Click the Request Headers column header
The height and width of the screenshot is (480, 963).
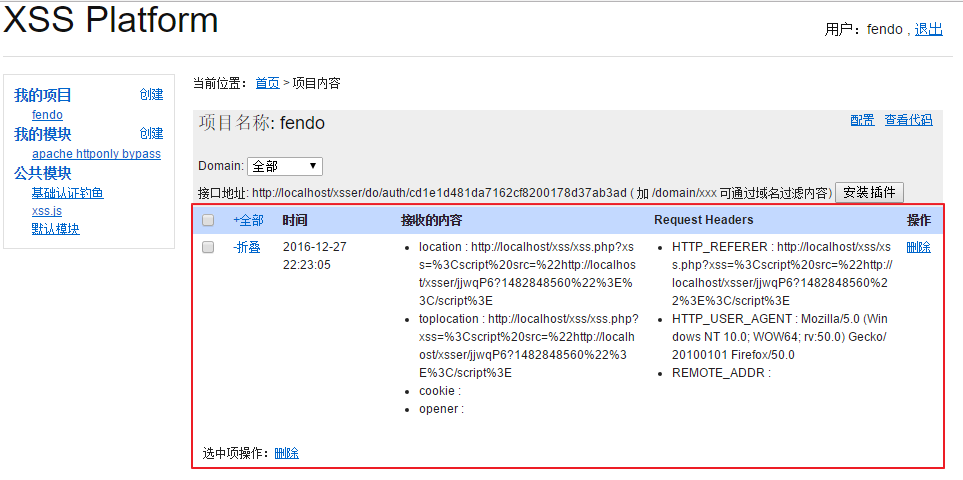pyautogui.click(x=703, y=220)
